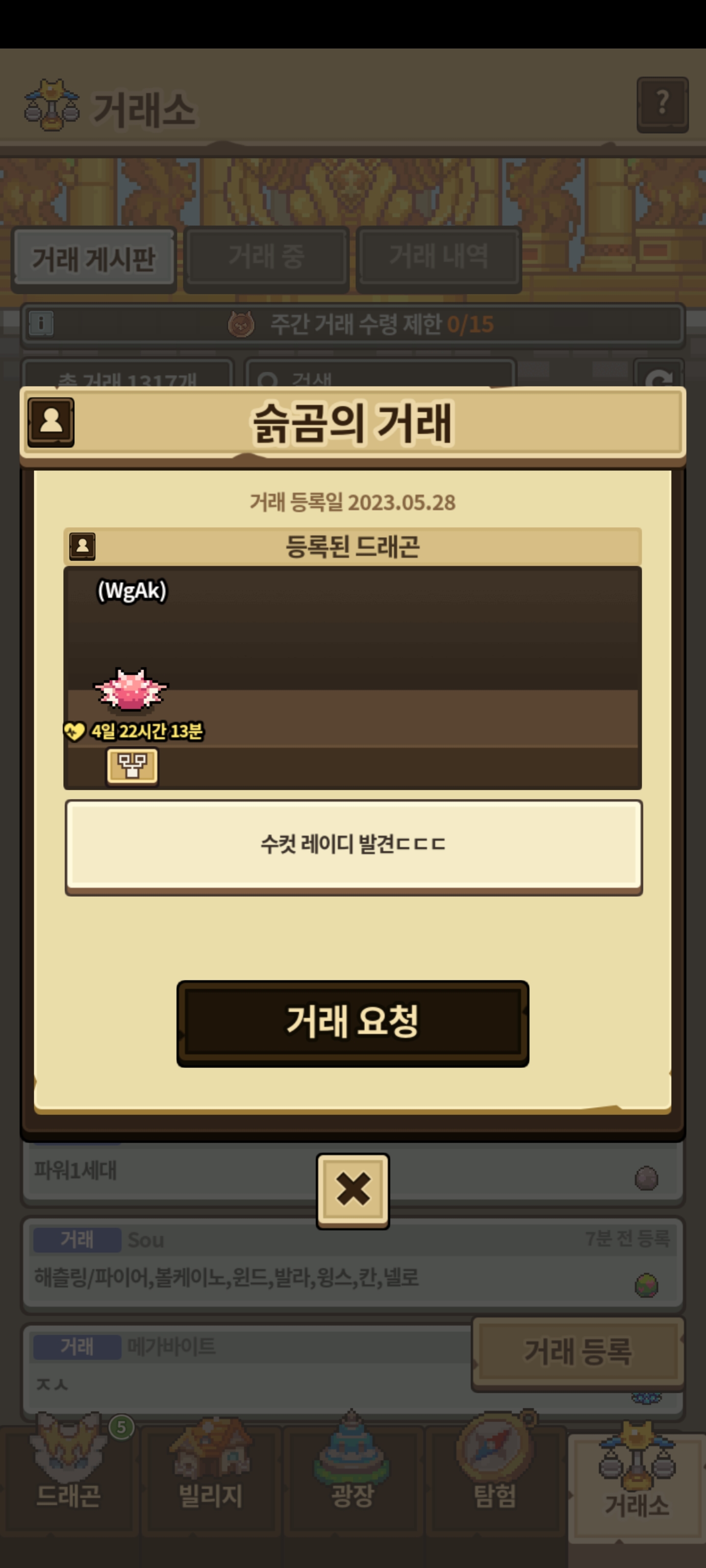The height and width of the screenshot is (1568, 706).
Task: Click the 검색 search field
Action: 380,375
